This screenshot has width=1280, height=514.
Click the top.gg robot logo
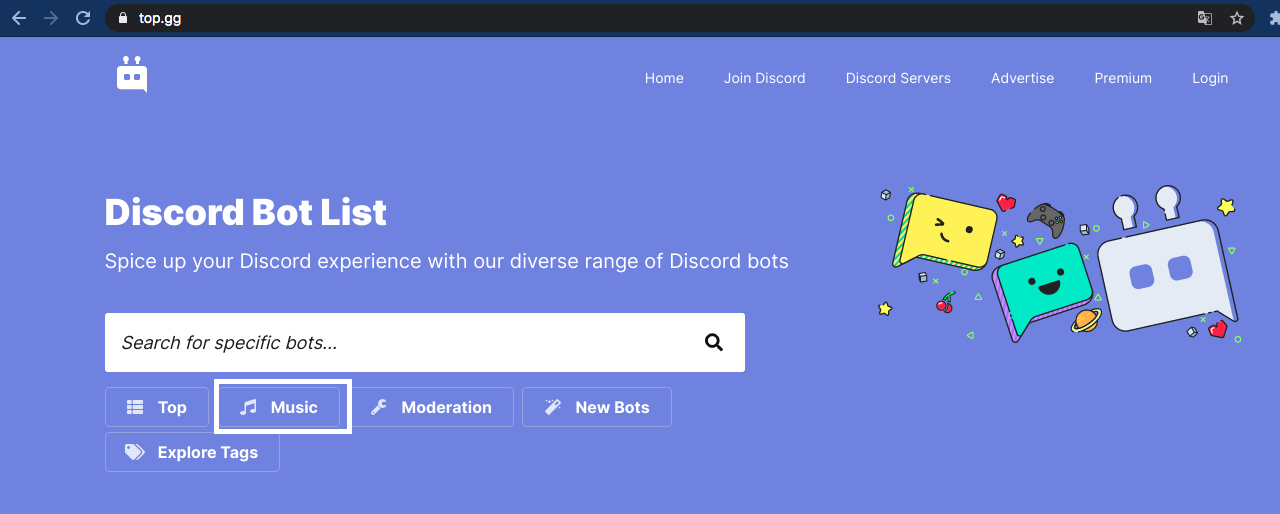(132, 75)
